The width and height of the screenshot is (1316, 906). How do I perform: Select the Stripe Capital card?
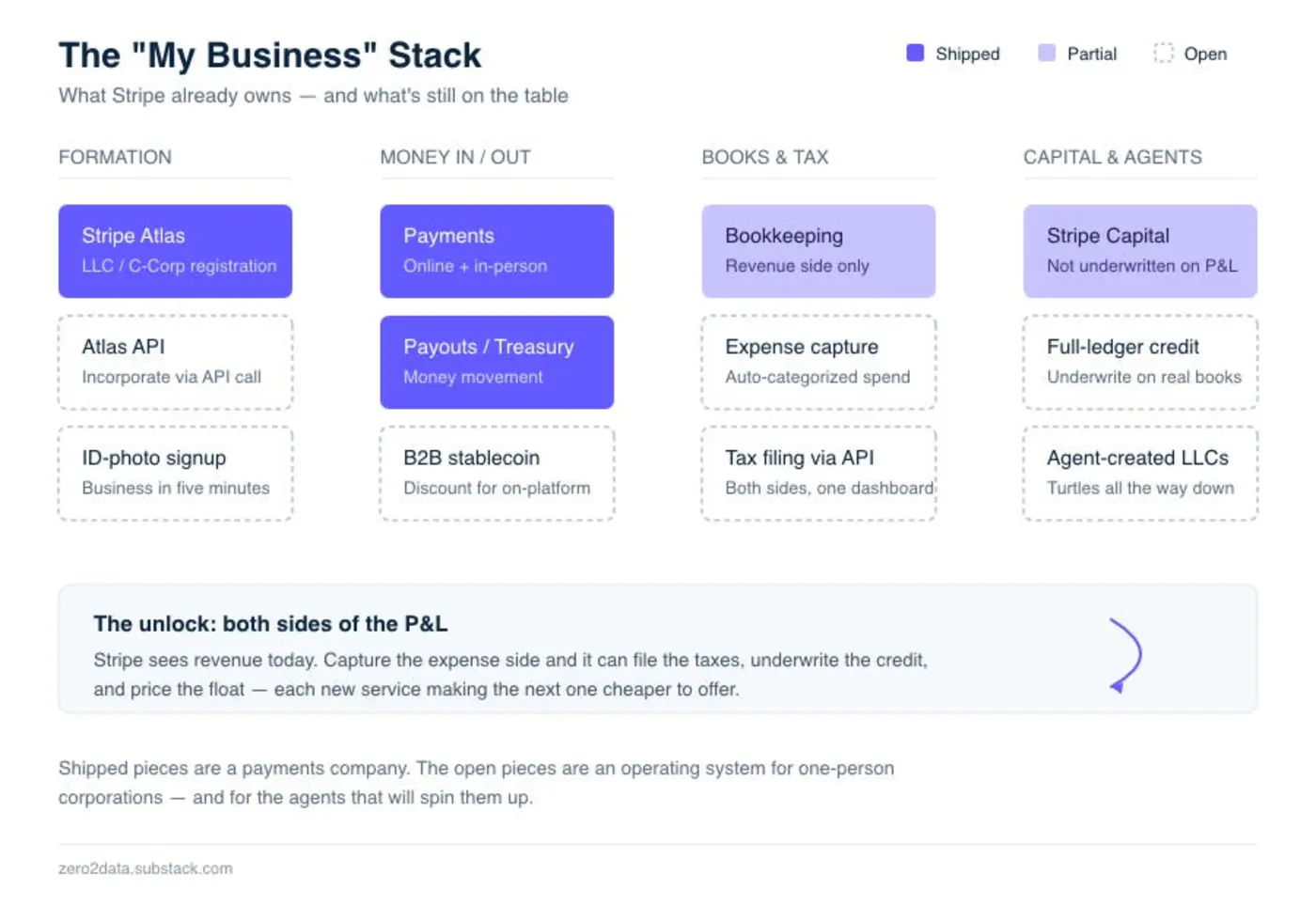coord(1140,251)
